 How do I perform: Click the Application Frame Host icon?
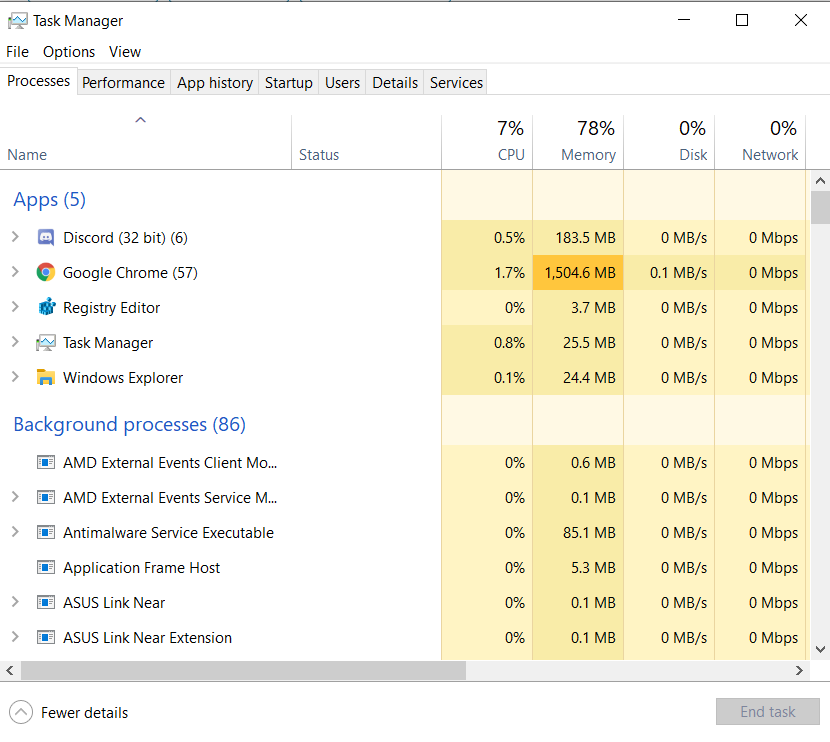(x=45, y=568)
